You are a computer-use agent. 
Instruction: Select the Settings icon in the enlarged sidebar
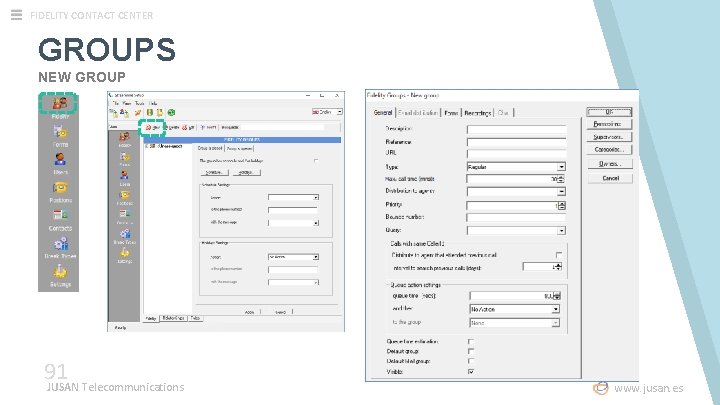pyautogui.click(x=60, y=272)
